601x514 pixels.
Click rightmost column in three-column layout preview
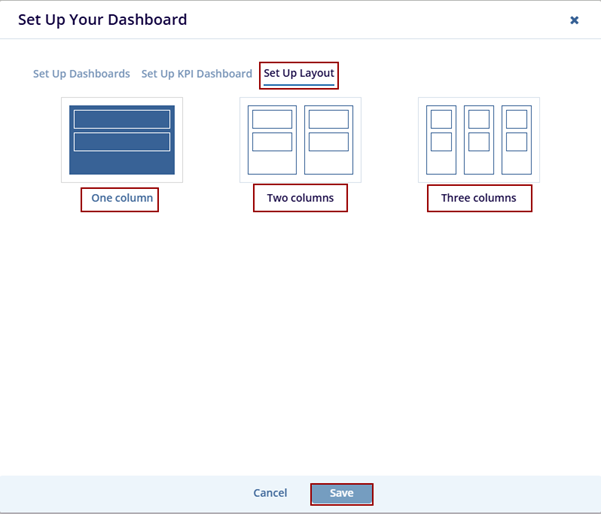coord(516,140)
